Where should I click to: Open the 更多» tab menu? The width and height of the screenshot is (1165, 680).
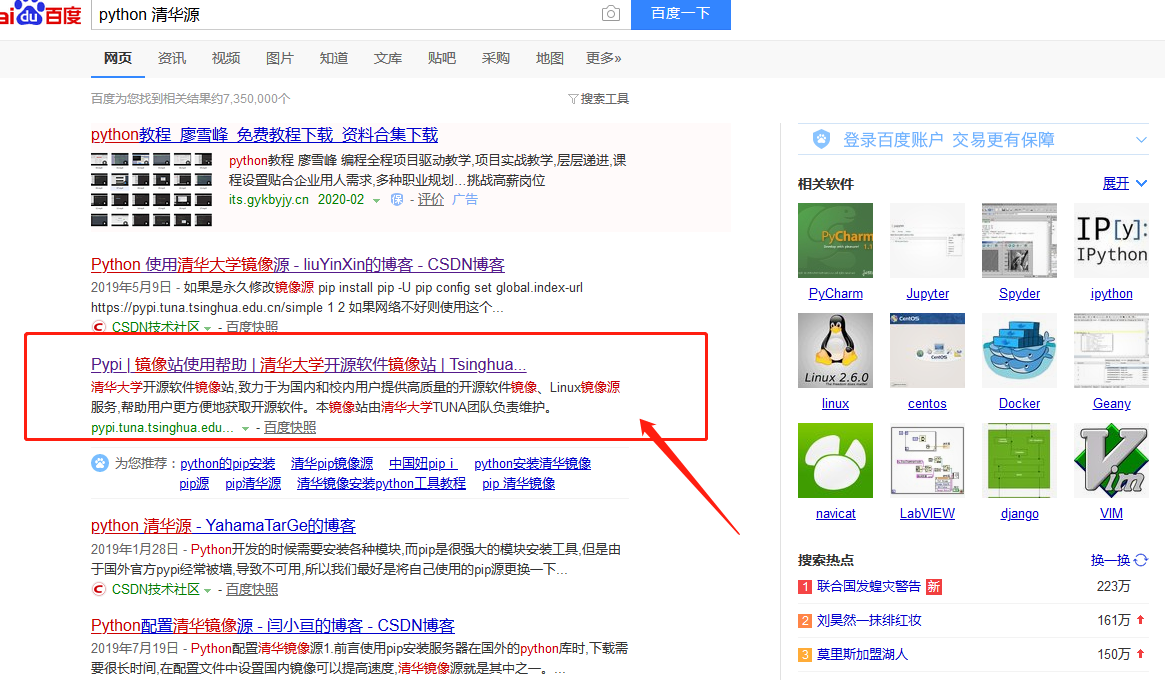click(x=603, y=58)
